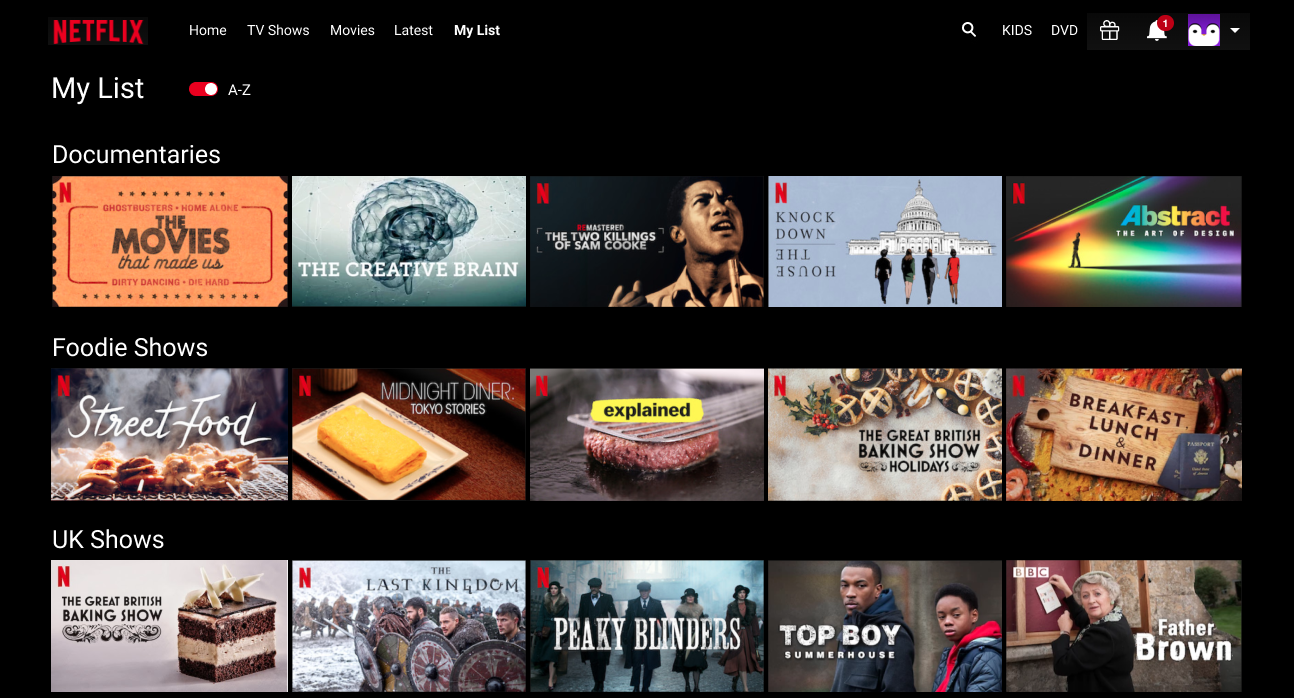Open the Father Brown thumbnail

pos(1123,626)
